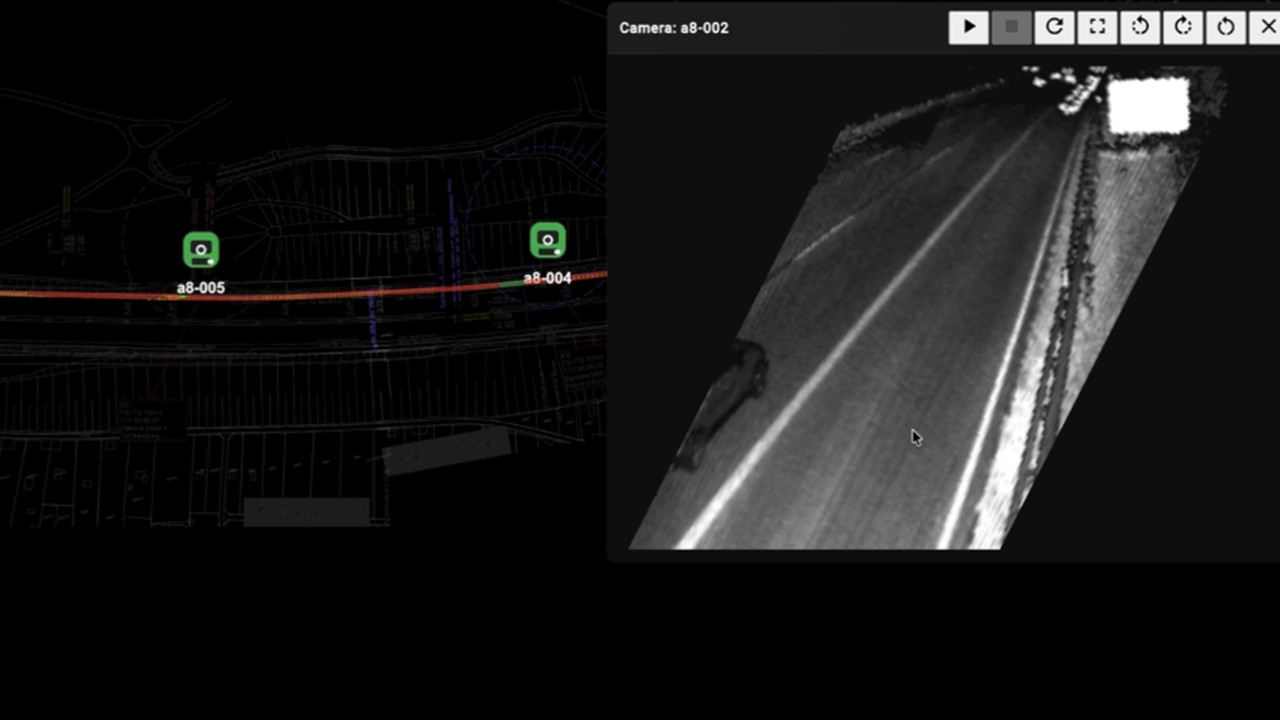Screen dimensions: 1280x720
Task: Open camera a8-005 marker on map
Action: point(201,249)
